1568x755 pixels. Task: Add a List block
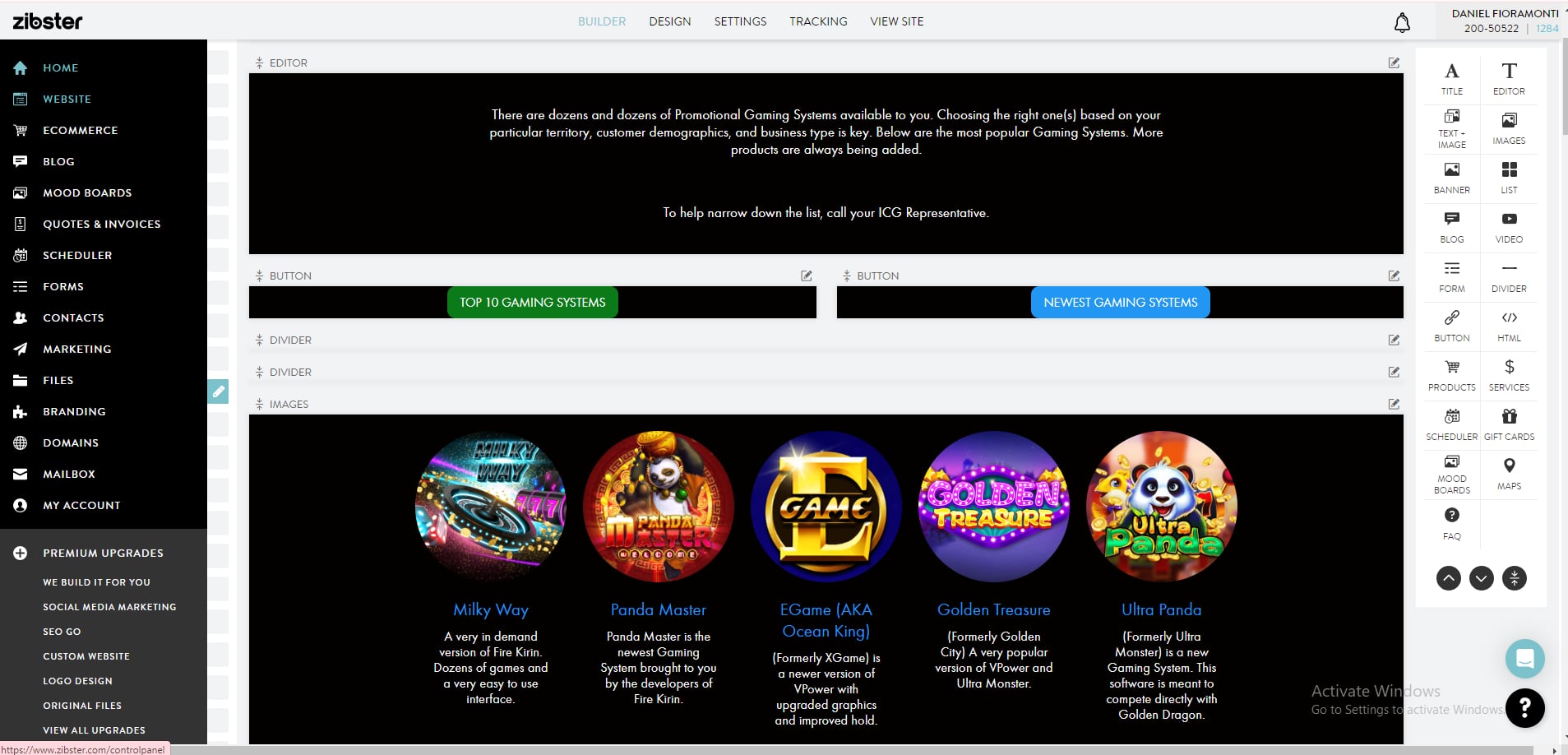1509,178
